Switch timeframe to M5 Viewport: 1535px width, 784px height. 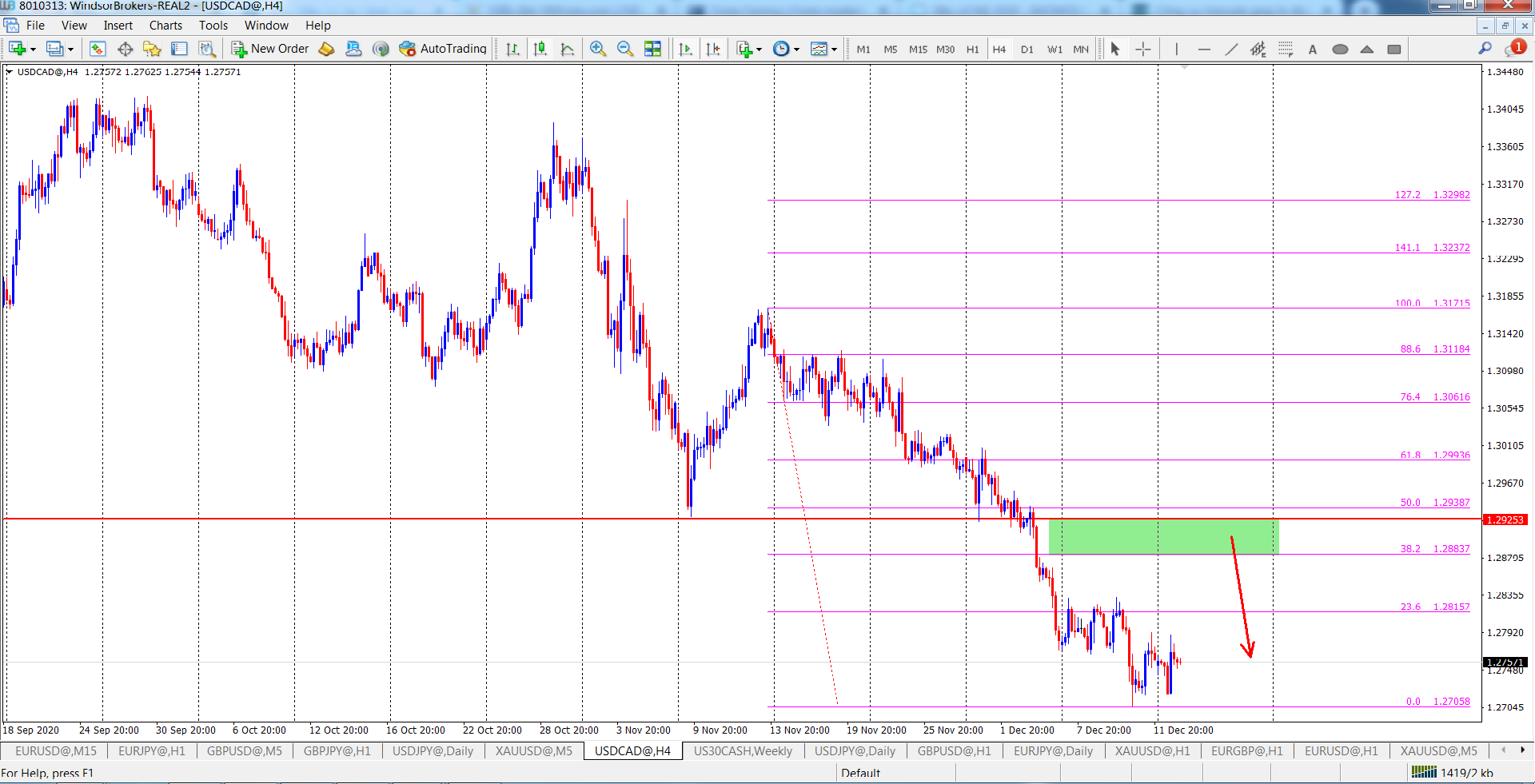pyautogui.click(x=891, y=49)
